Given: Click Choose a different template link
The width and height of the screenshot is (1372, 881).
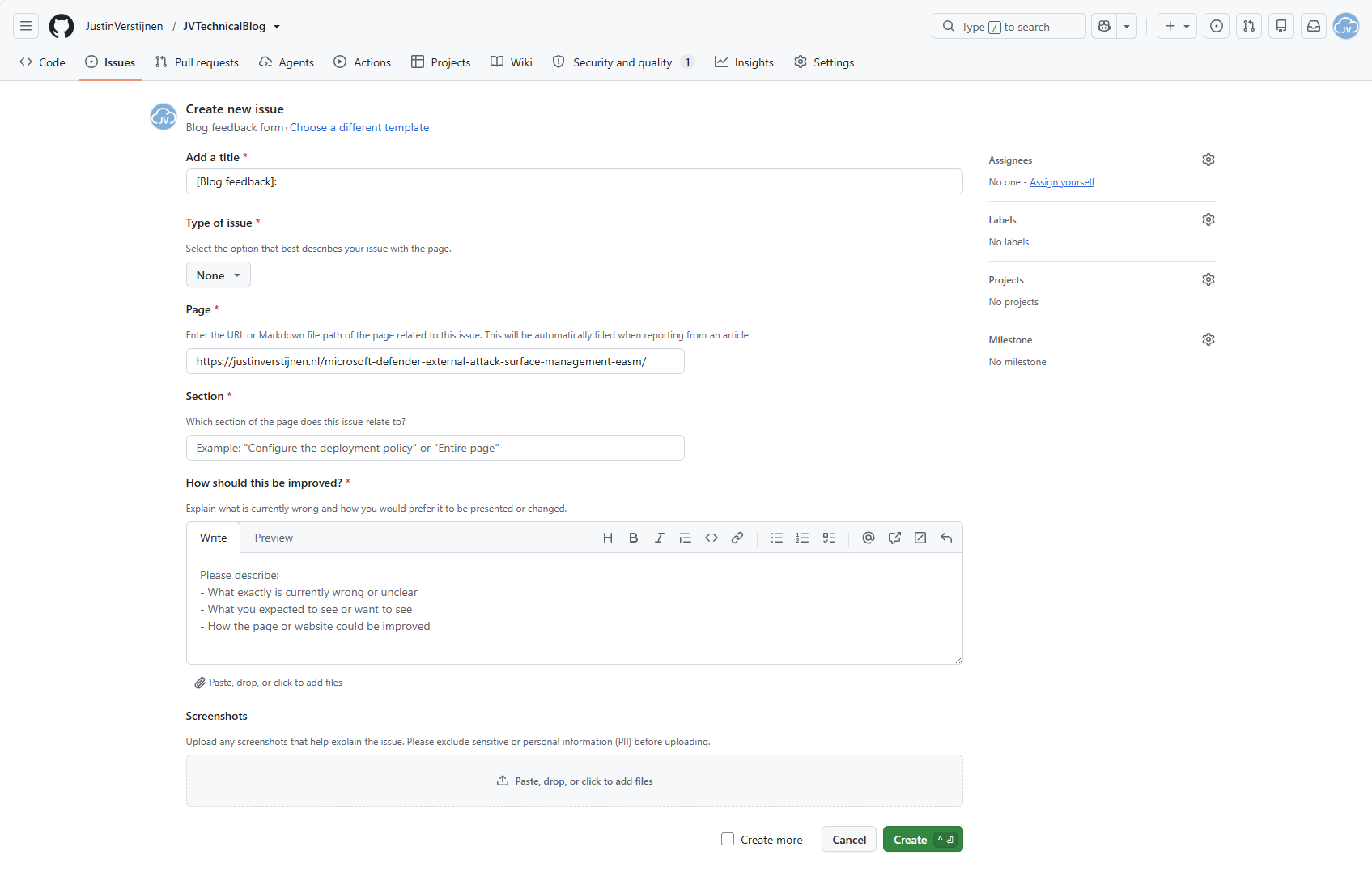Looking at the screenshot, I should (359, 127).
